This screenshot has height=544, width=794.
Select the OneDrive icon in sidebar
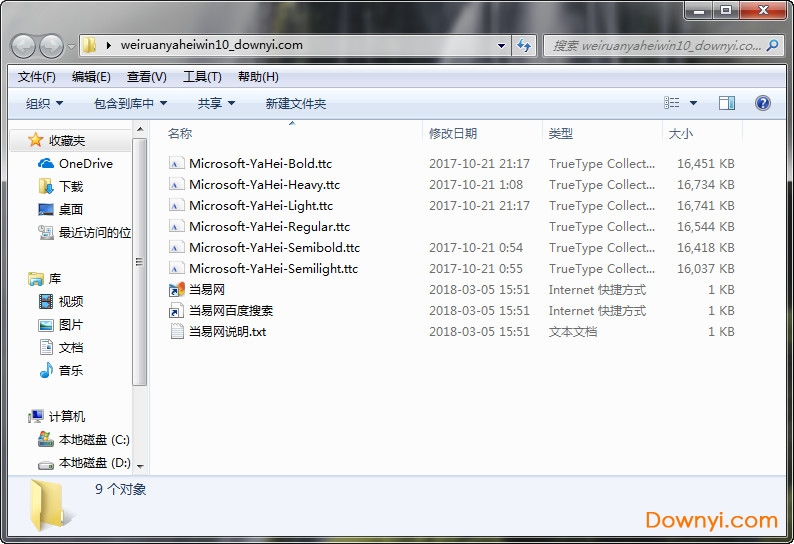point(46,163)
